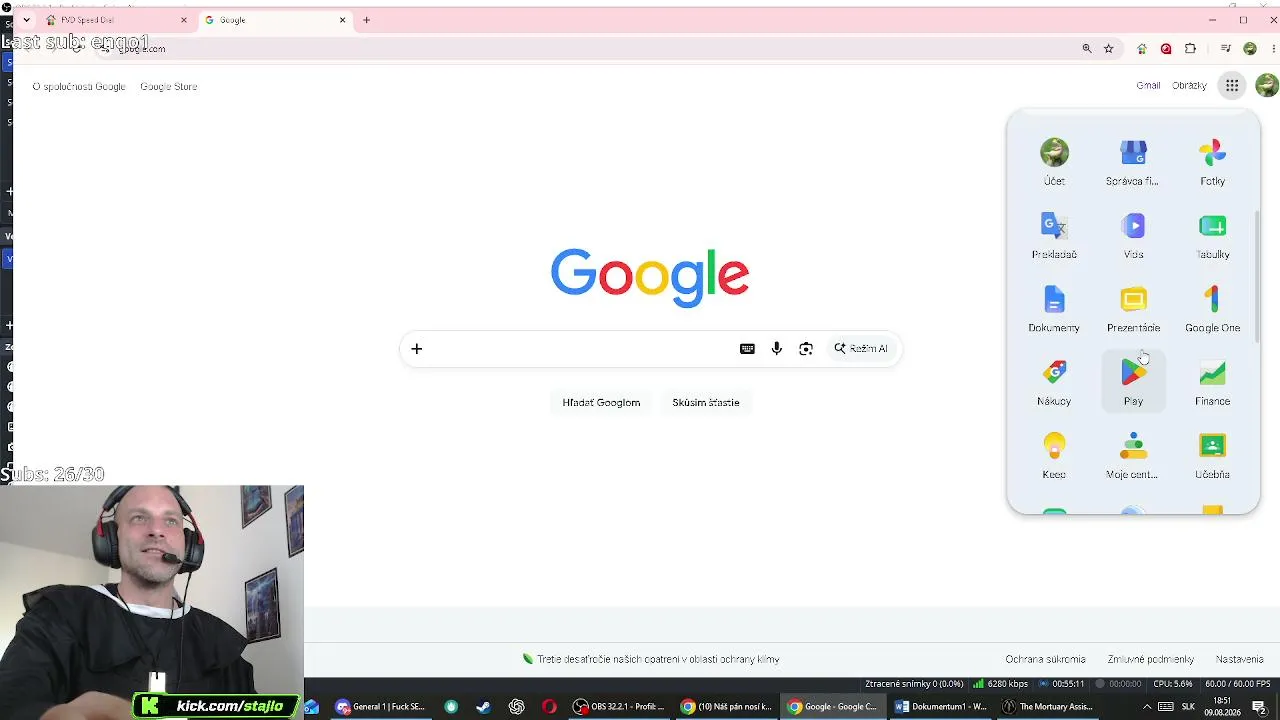Change the SLK keyboard language in tray
Viewport: 1280px width, 720px height.
click(x=1188, y=707)
